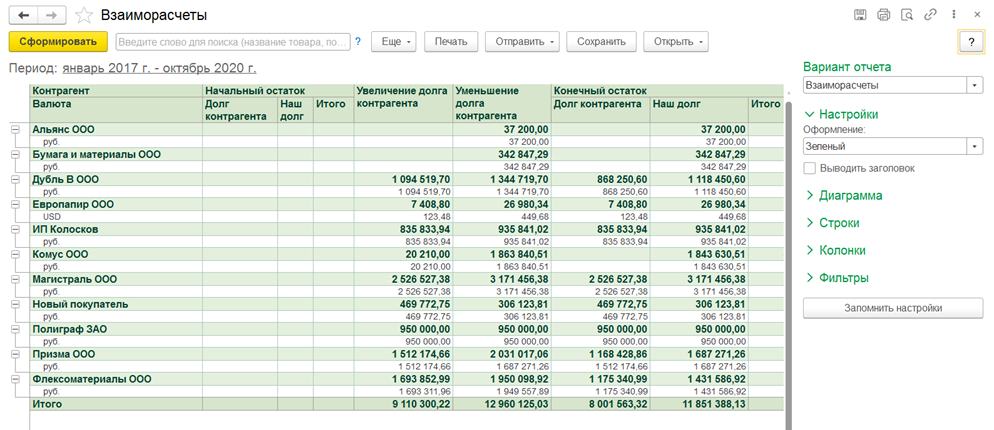Click the chain link icon to get a link

click(931, 15)
